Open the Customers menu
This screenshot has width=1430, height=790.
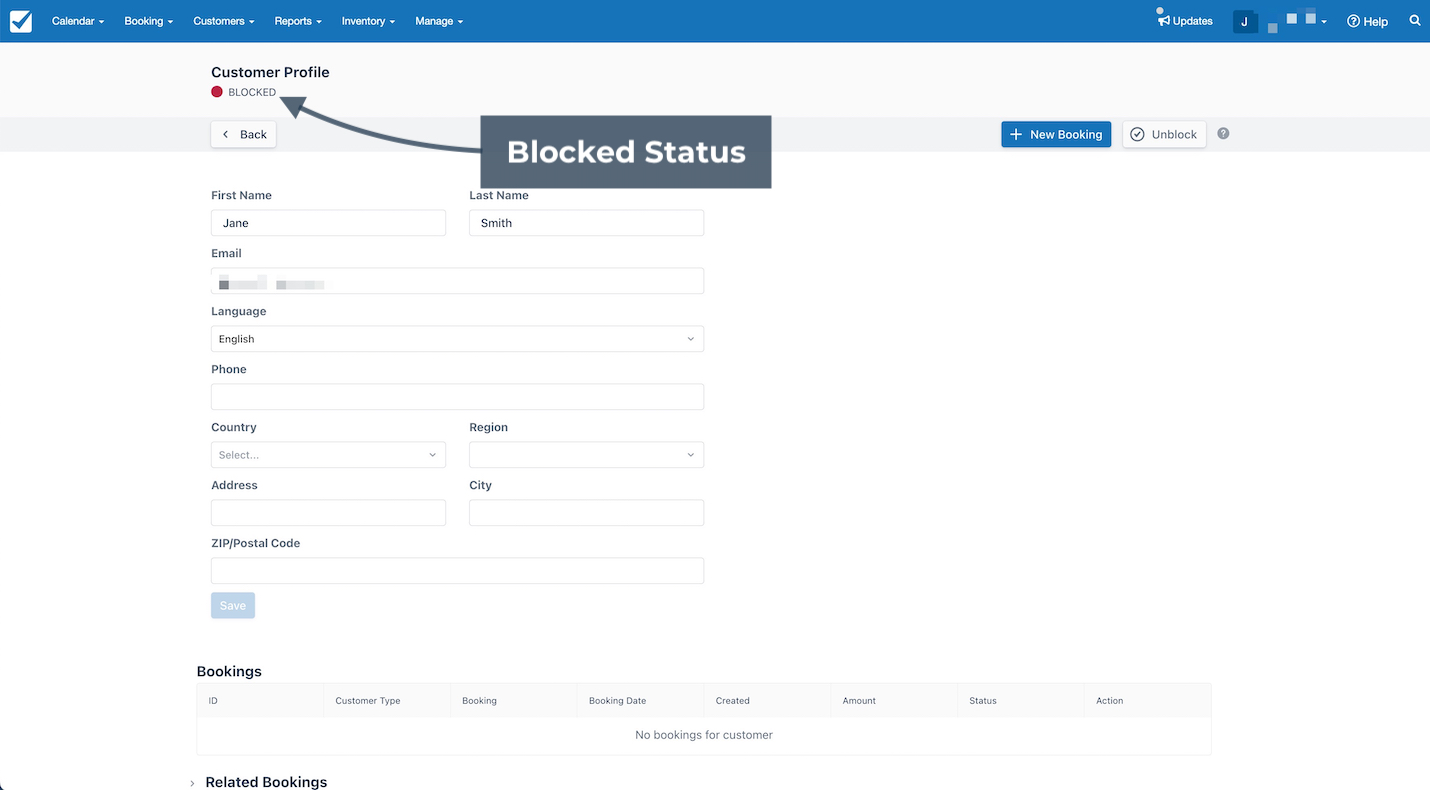click(224, 21)
